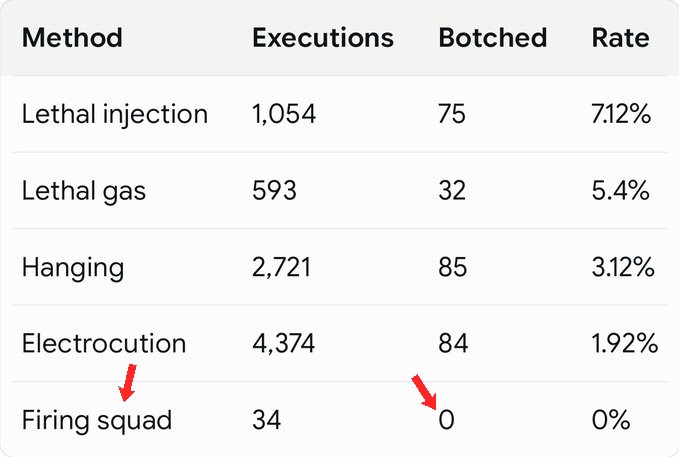Click the 34 firing squad executions value

pyautogui.click(x=267, y=420)
